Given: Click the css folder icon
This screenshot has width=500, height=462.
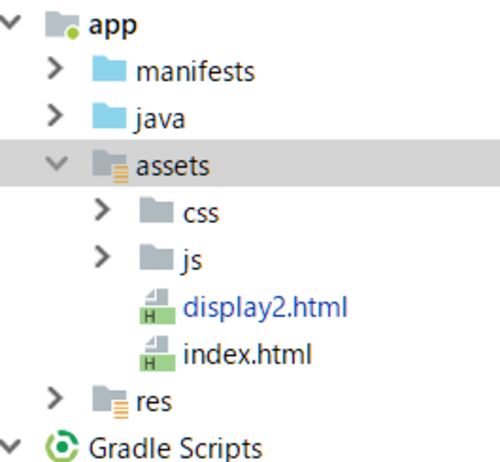Looking at the screenshot, I should click(x=156, y=210).
